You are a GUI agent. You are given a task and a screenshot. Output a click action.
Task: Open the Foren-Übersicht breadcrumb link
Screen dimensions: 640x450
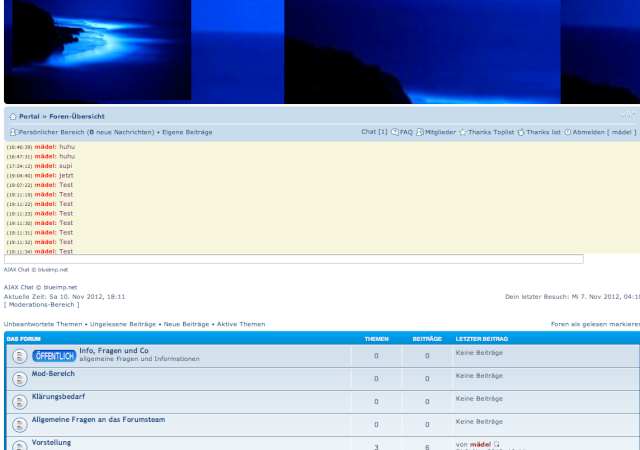[x=77, y=116]
